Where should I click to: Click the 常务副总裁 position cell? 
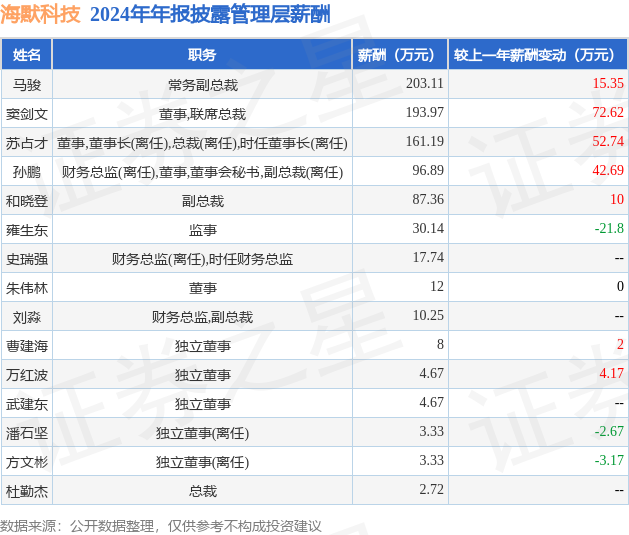pyautogui.click(x=203, y=85)
